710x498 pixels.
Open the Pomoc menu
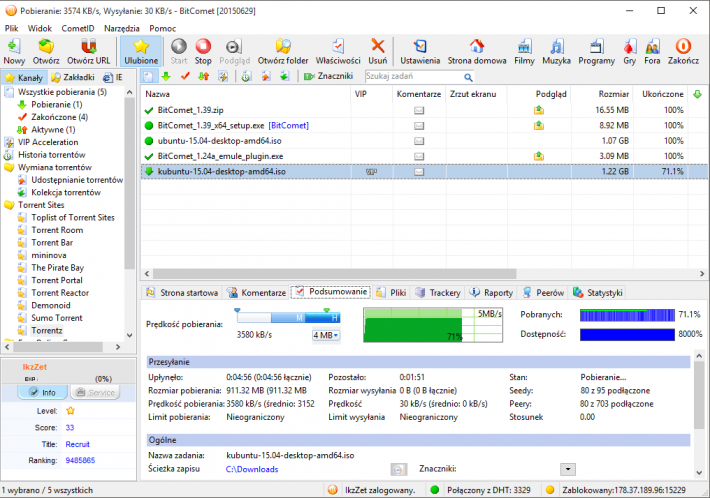163,28
